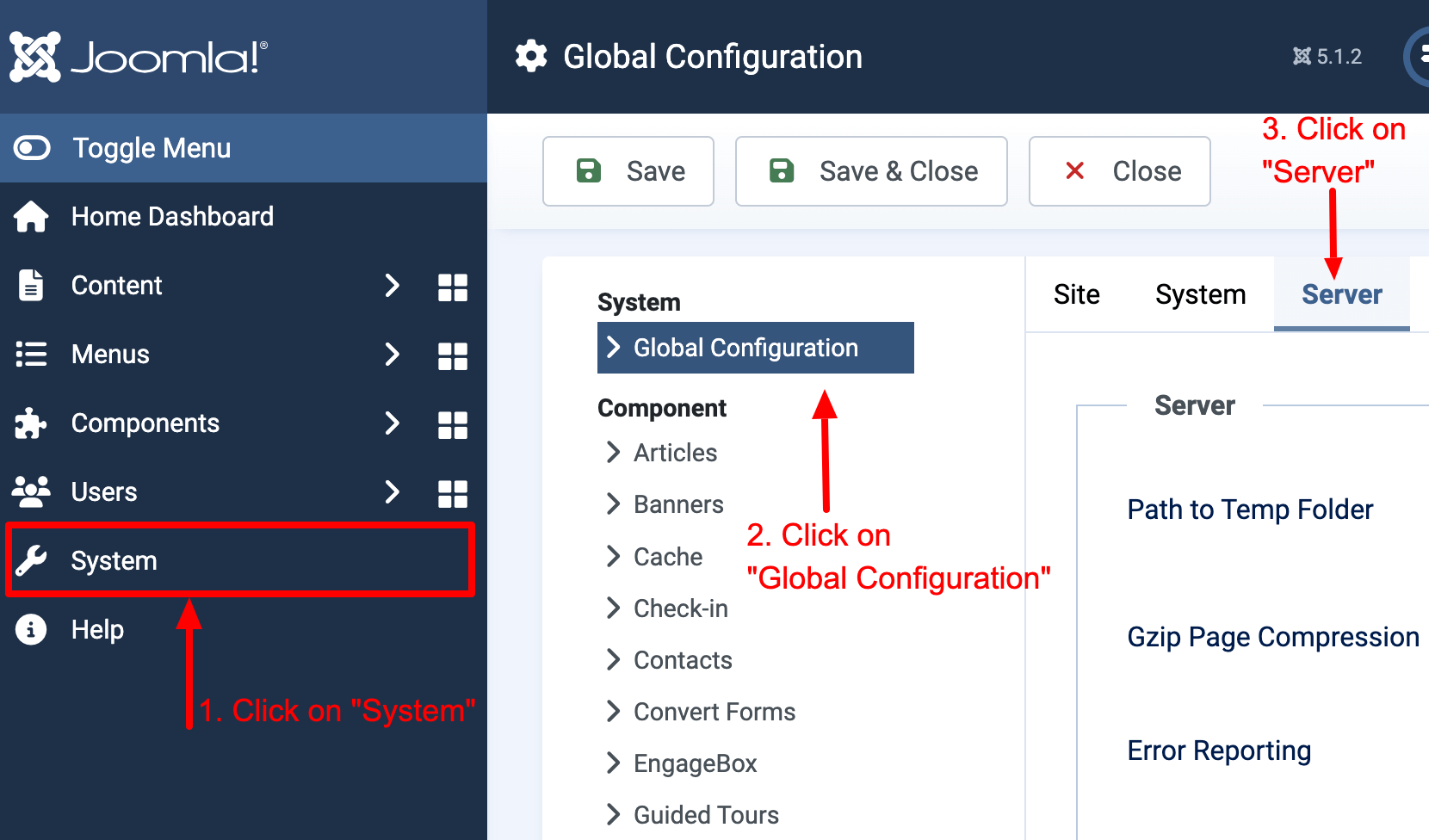Click the chevron beside Check-in
Screen dimensions: 1429x840
tap(613, 608)
